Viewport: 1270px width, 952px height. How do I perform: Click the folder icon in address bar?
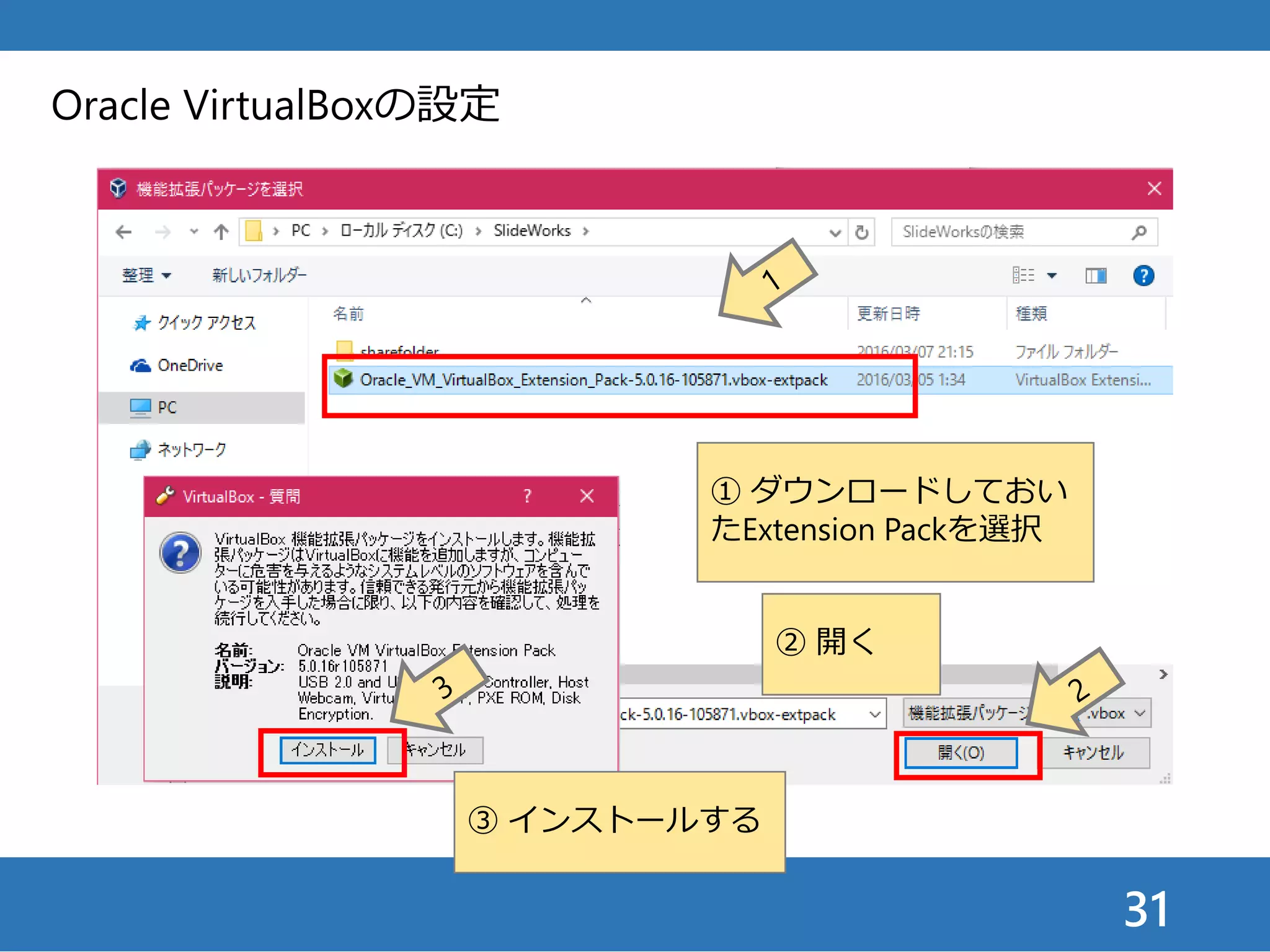pos(253,231)
